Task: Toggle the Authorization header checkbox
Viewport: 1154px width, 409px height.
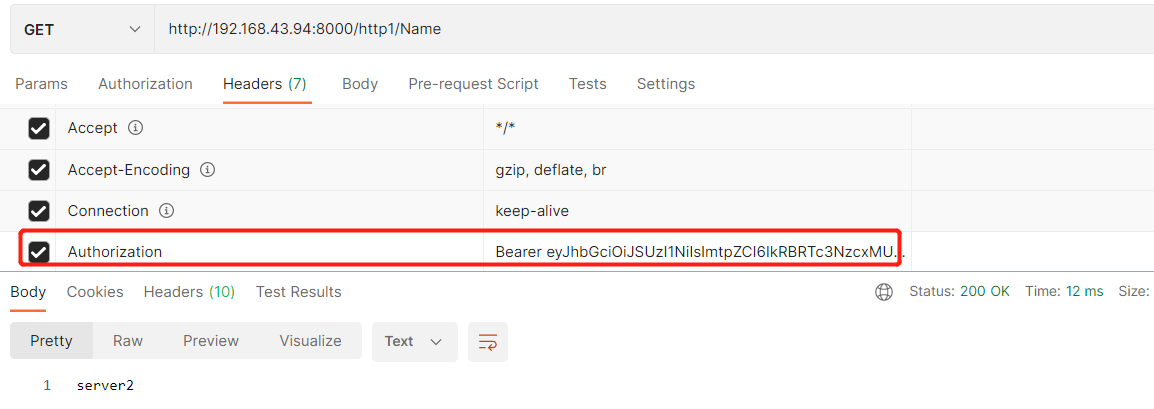Action: (39, 252)
